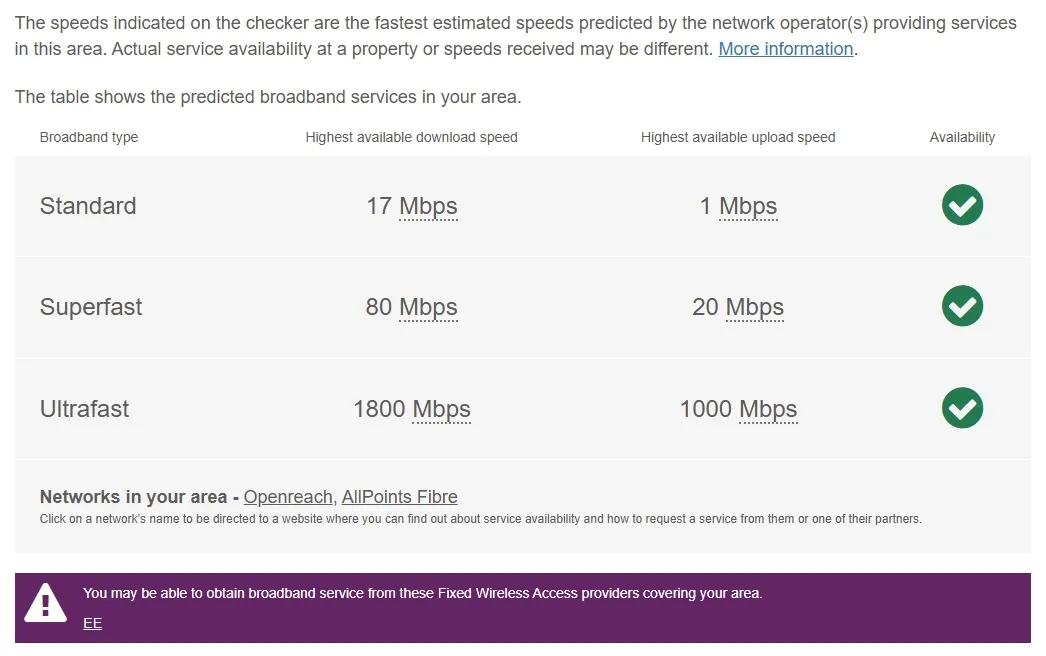
Task: Click the Standard availability green checkmark icon
Action: pyautogui.click(x=962, y=205)
